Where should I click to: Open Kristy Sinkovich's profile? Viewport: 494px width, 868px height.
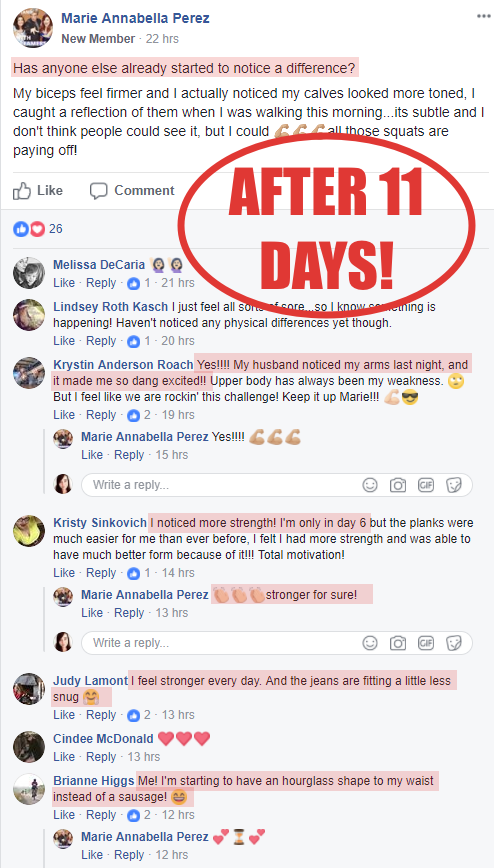coord(100,523)
